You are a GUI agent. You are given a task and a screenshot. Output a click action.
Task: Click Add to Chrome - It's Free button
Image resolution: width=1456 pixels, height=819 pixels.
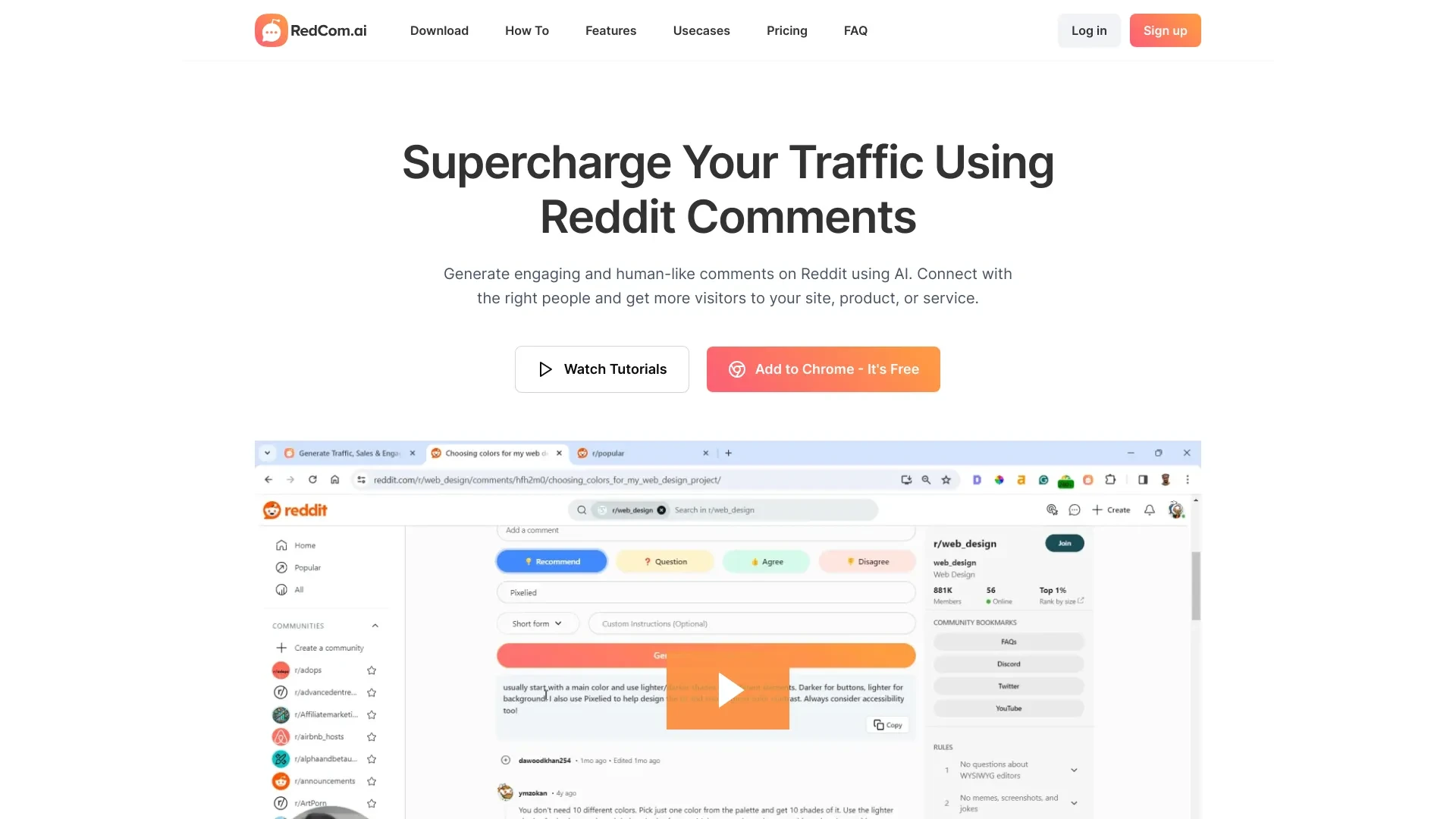coord(823,368)
